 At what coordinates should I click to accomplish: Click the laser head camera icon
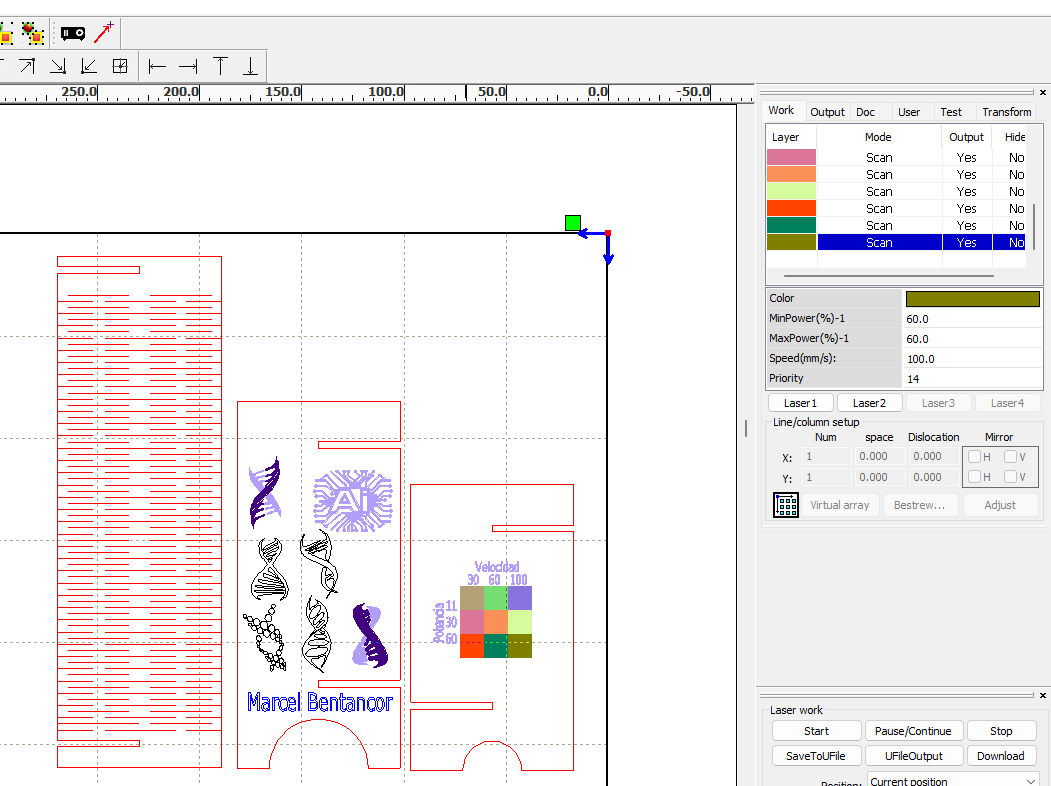[x=73, y=33]
